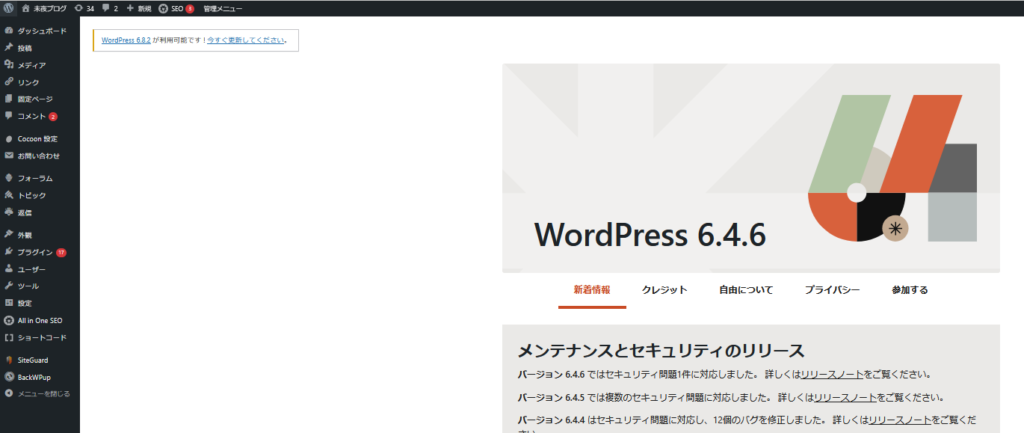Switch to the プライバシー tab
1024x433 pixels.
point(832,290)
